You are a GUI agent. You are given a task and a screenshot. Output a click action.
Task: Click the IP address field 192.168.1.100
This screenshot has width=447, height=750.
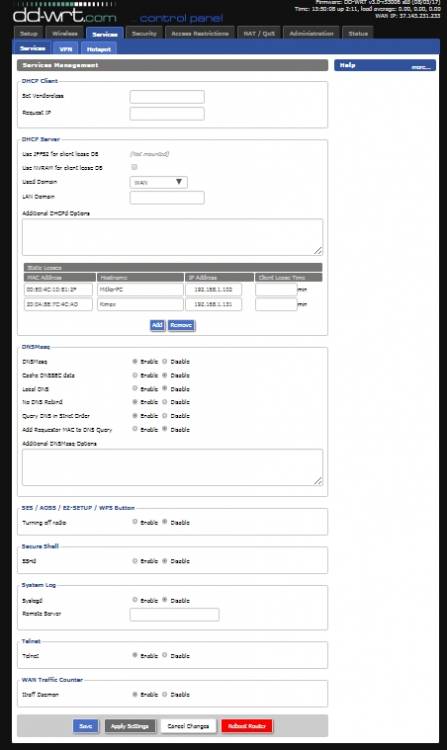click(x=213, y=290)
